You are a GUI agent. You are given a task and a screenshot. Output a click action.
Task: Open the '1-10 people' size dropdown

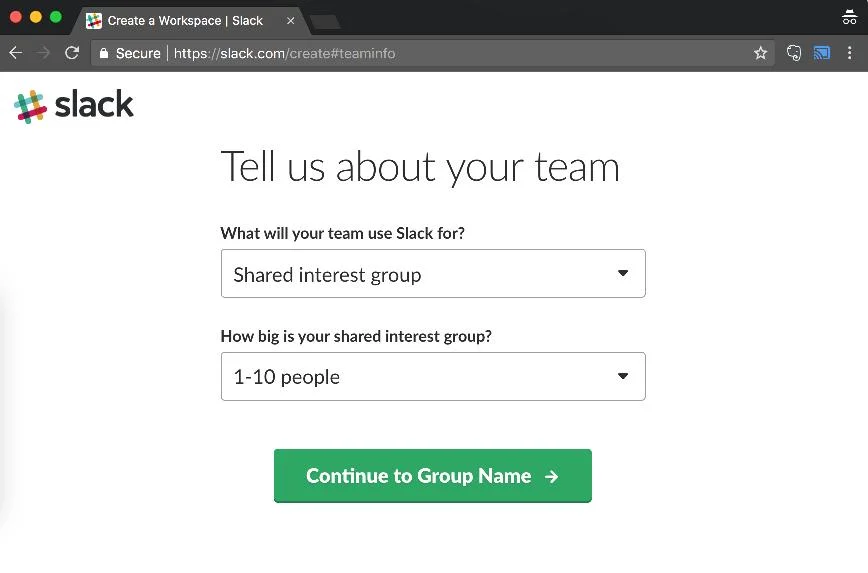tap(433, 376)
